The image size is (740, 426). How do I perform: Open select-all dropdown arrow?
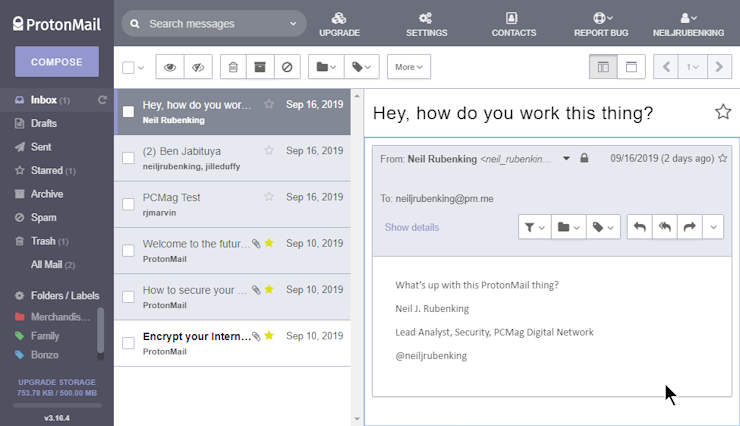(141, 67)
